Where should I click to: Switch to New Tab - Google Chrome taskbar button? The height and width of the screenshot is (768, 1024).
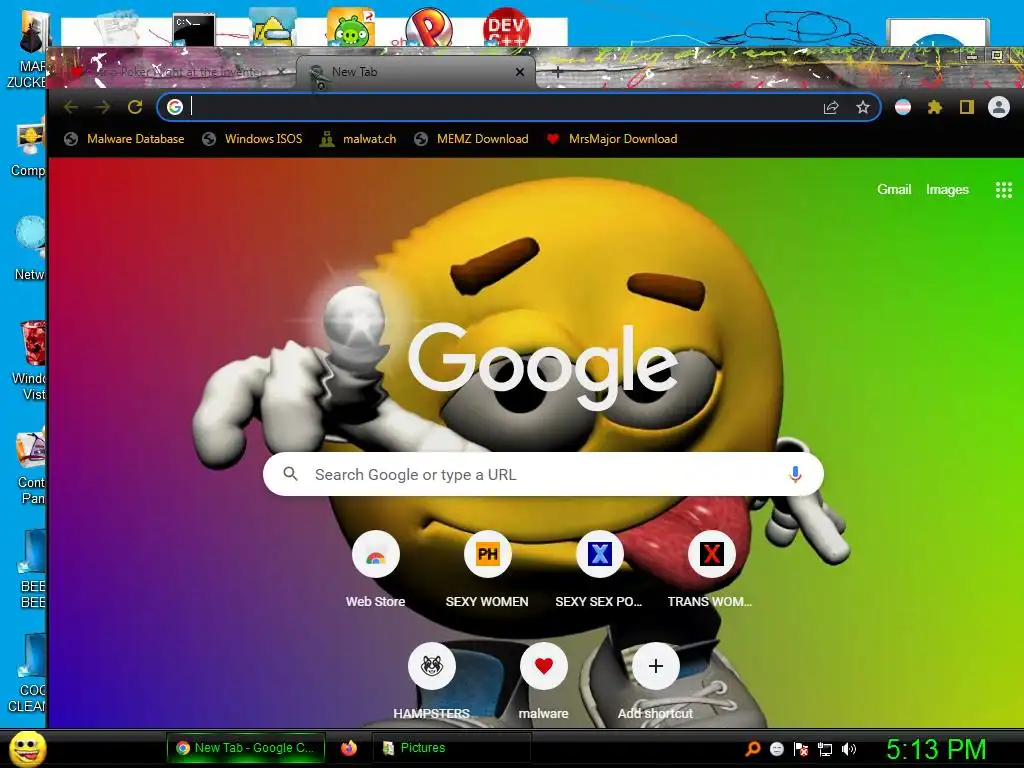tap(246, 748)
